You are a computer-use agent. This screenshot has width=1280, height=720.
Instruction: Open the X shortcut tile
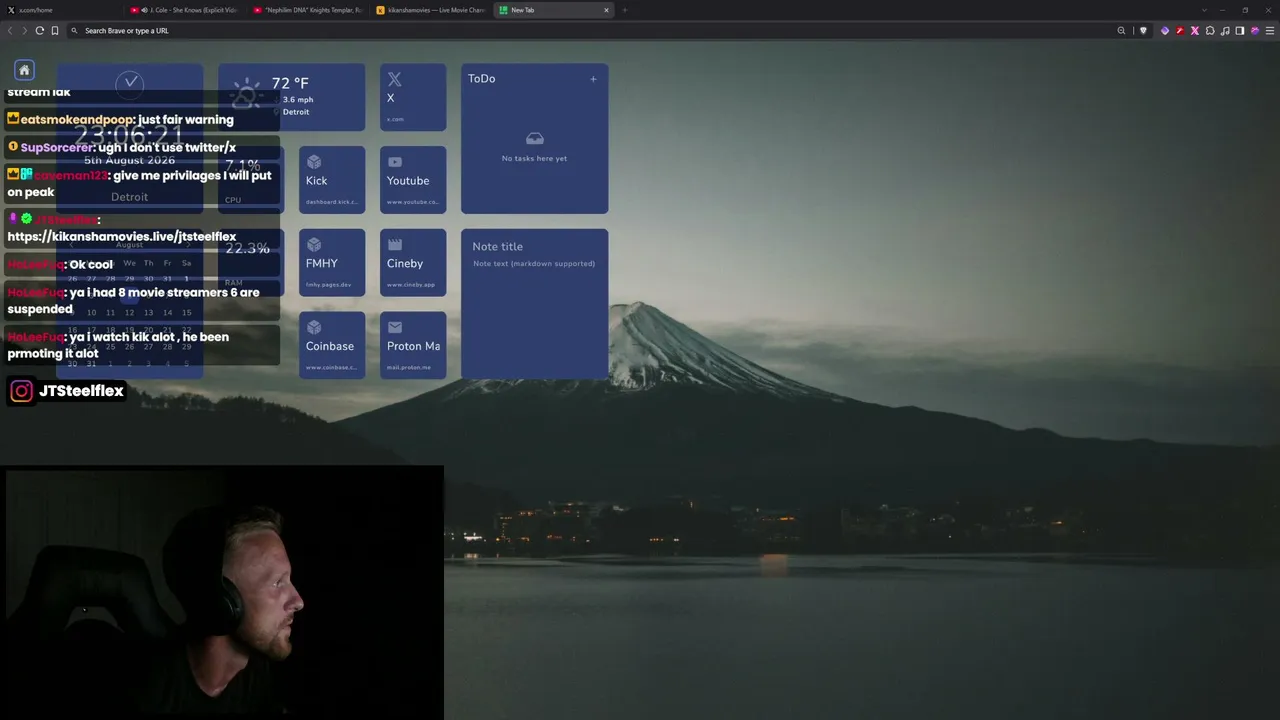point(413,97)
